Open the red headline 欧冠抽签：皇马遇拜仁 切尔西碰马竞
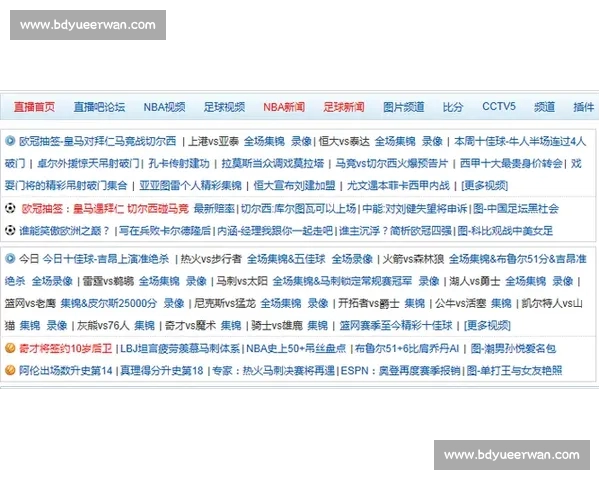The width and height of the screenshot is (600, 480). point(105,209)
